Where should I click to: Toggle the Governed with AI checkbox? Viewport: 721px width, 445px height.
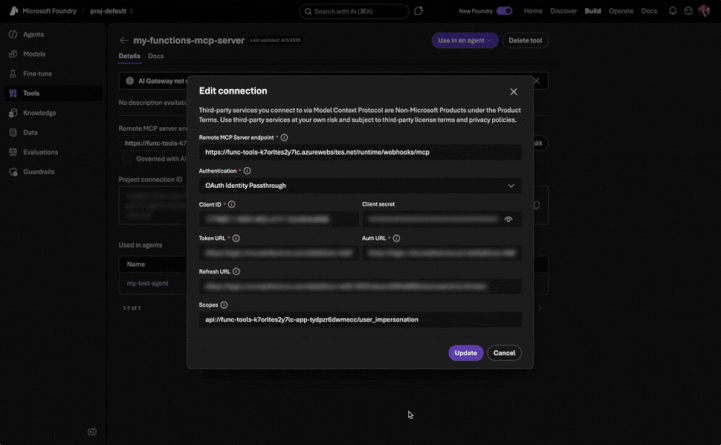click(x=126, y=159)
